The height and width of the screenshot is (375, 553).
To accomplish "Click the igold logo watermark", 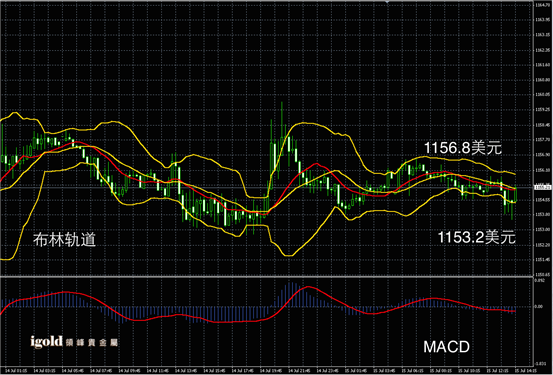I will (74, 342).
